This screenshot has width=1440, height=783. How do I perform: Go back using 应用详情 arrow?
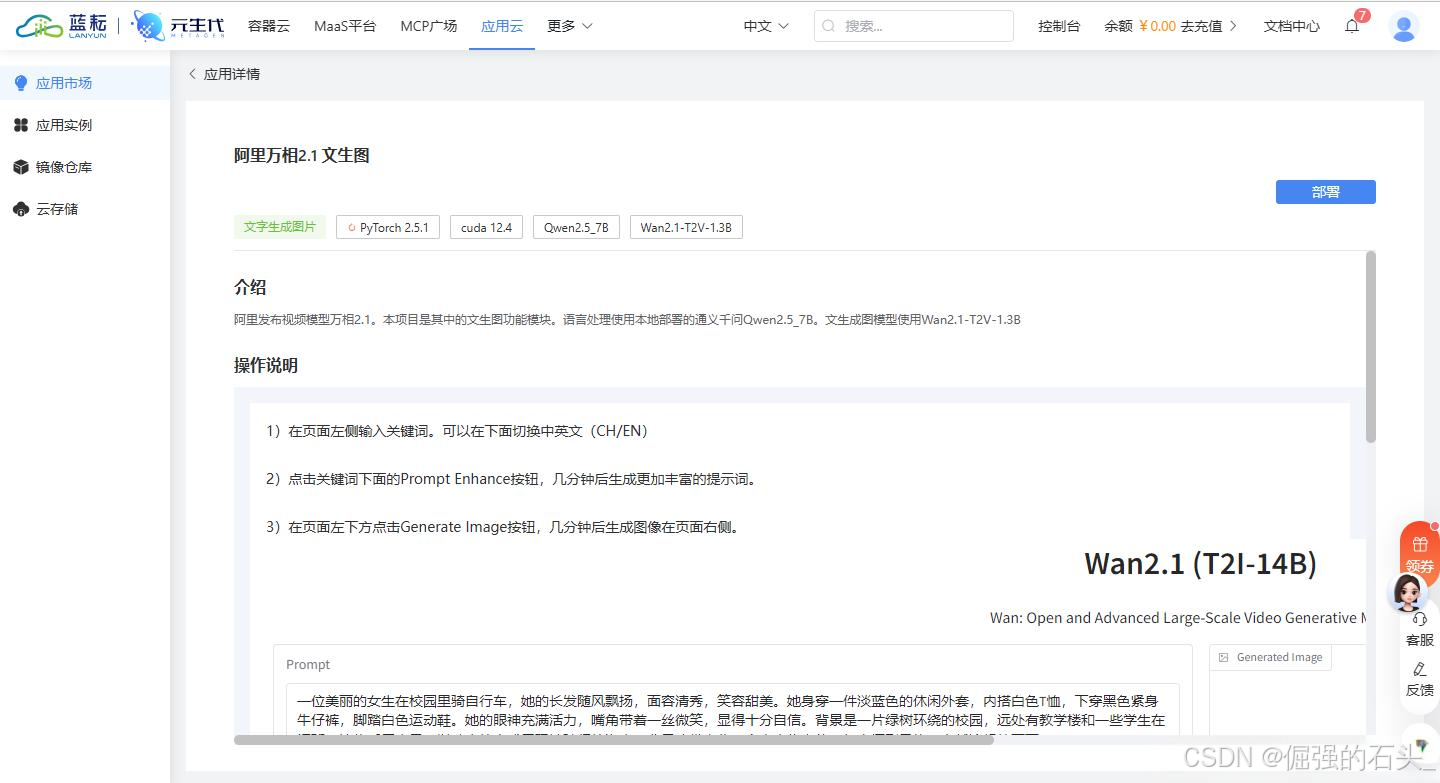(x=193, y=74)
